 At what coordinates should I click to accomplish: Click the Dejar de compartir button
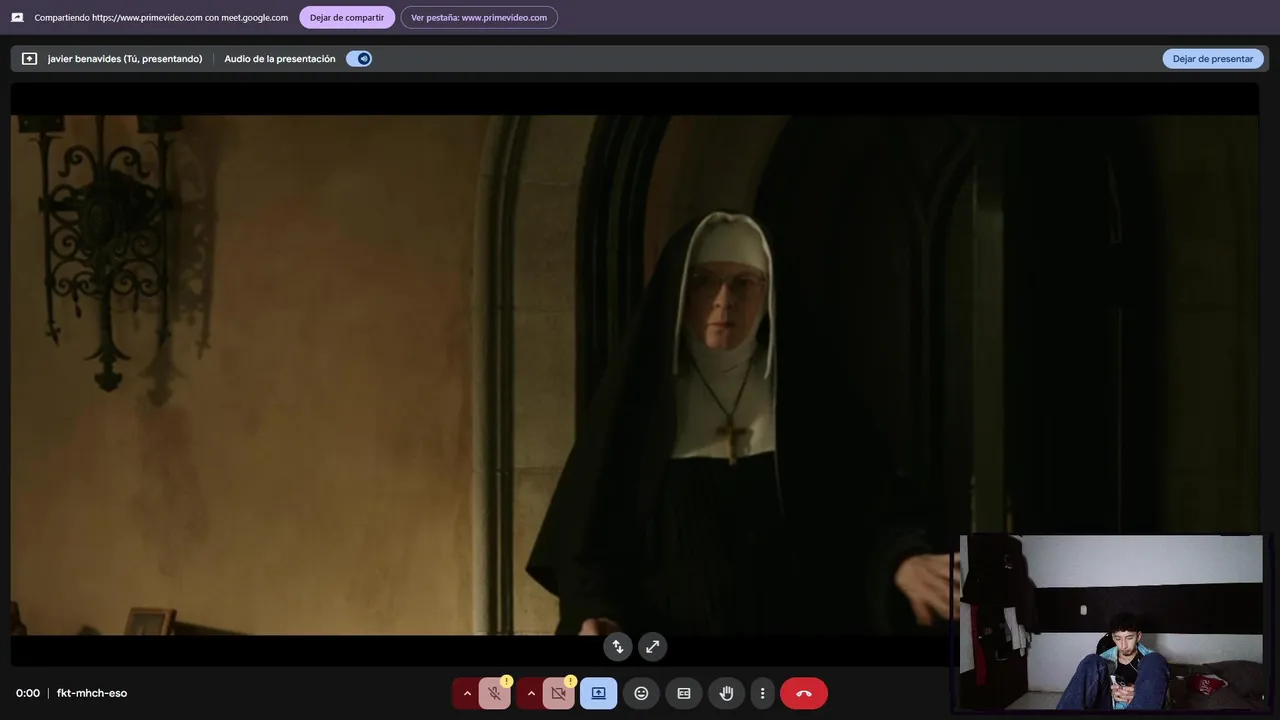point(347,17)
